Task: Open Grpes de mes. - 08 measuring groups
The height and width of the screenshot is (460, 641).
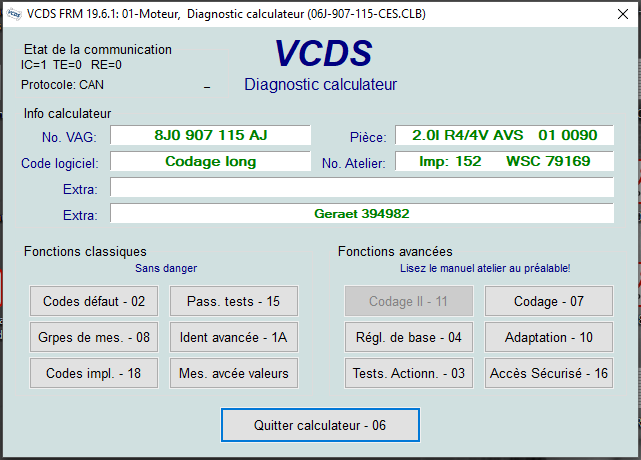Action: coord(95,337)
